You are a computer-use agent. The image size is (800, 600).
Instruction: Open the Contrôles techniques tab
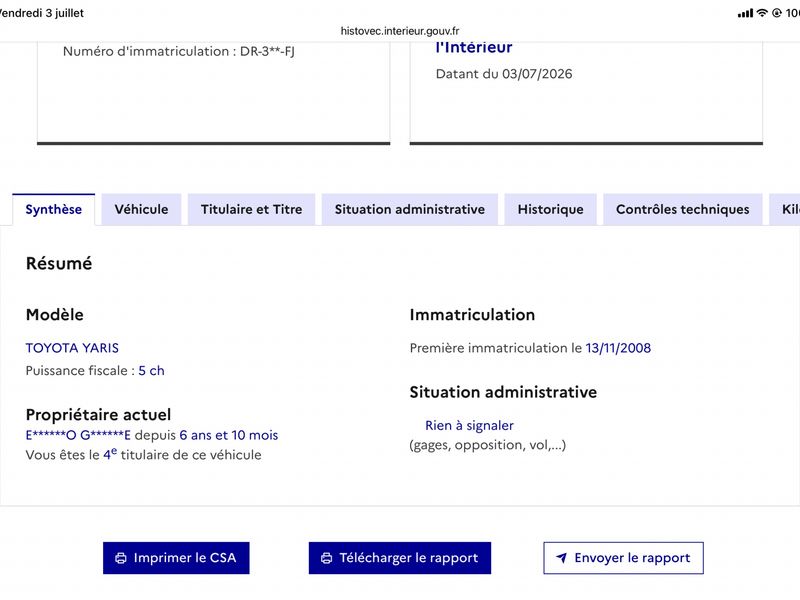[x=683, y=209]
